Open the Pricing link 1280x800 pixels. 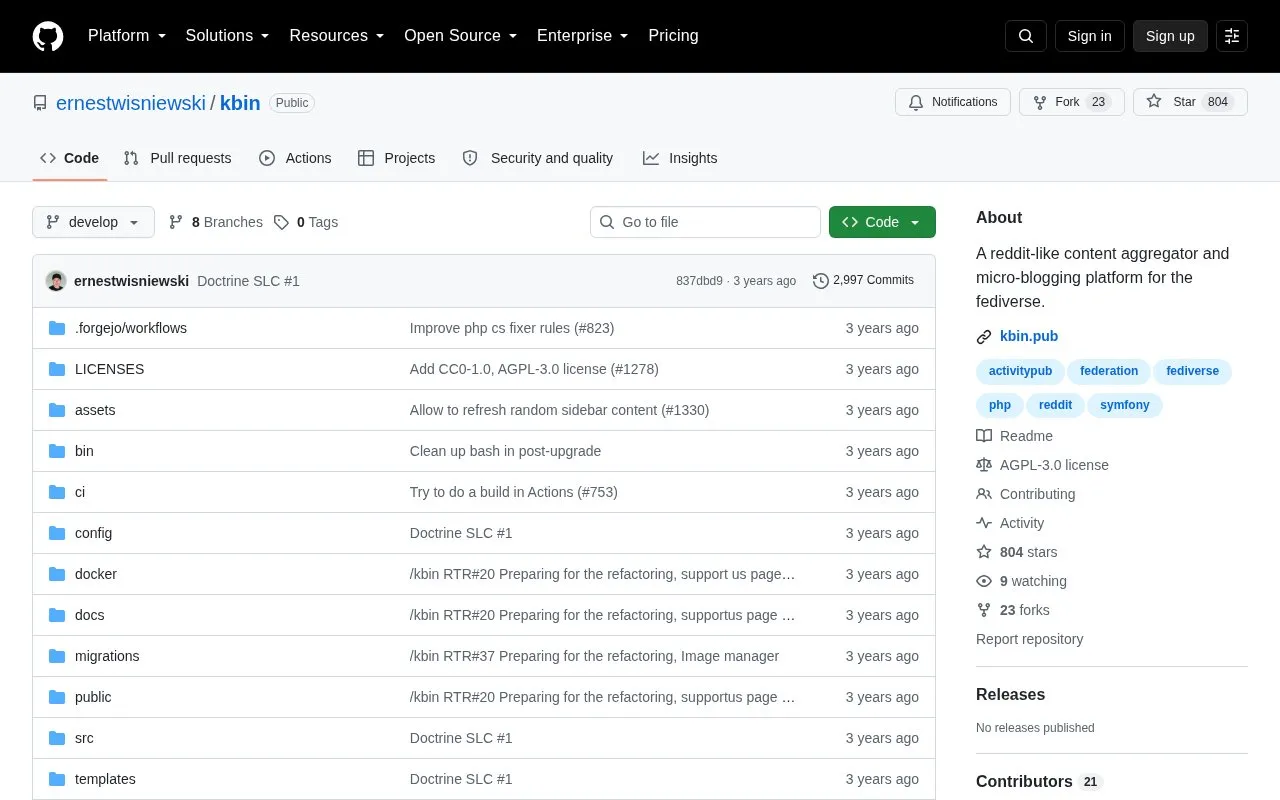point(673,36)
